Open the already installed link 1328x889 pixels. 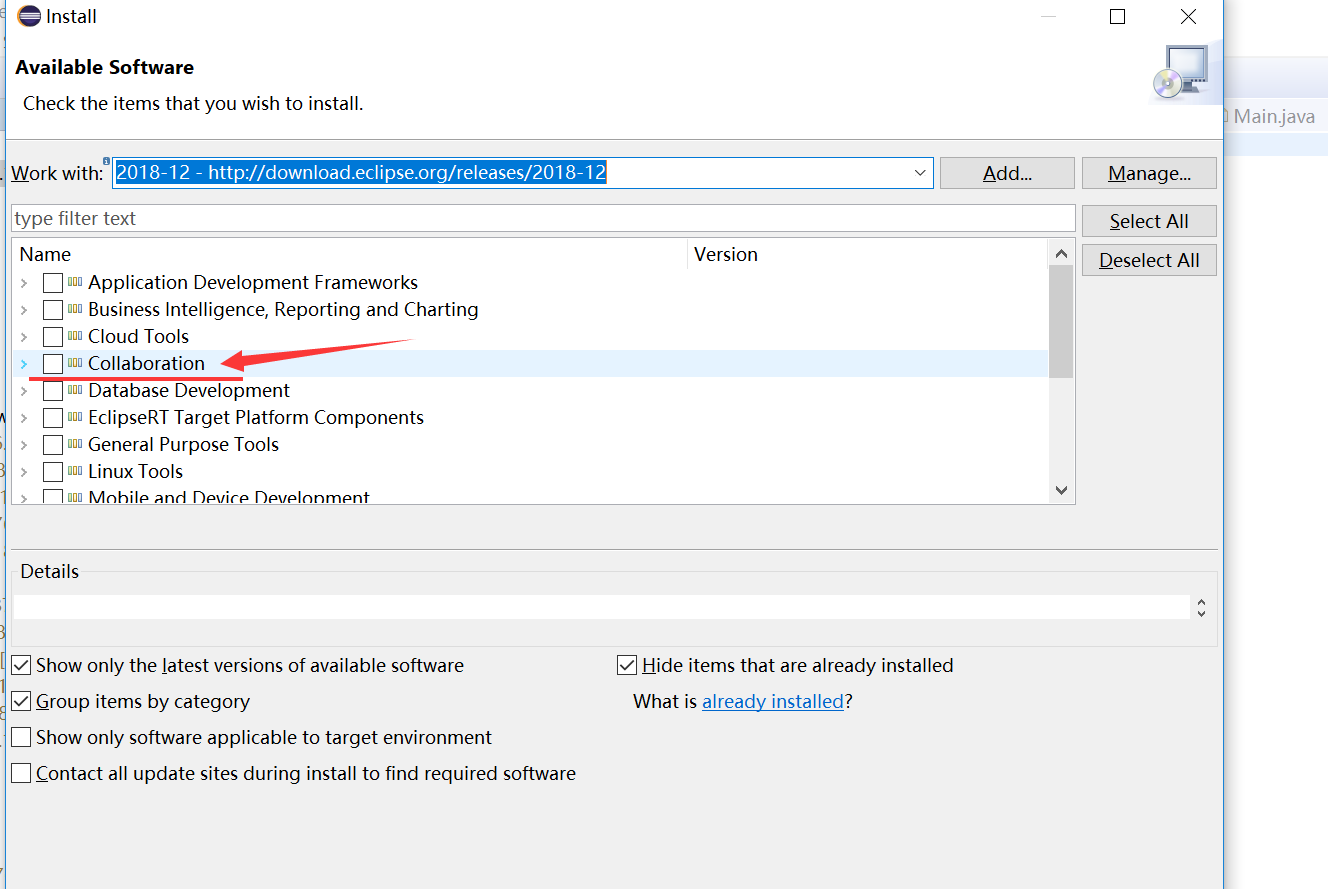point(772,701)
